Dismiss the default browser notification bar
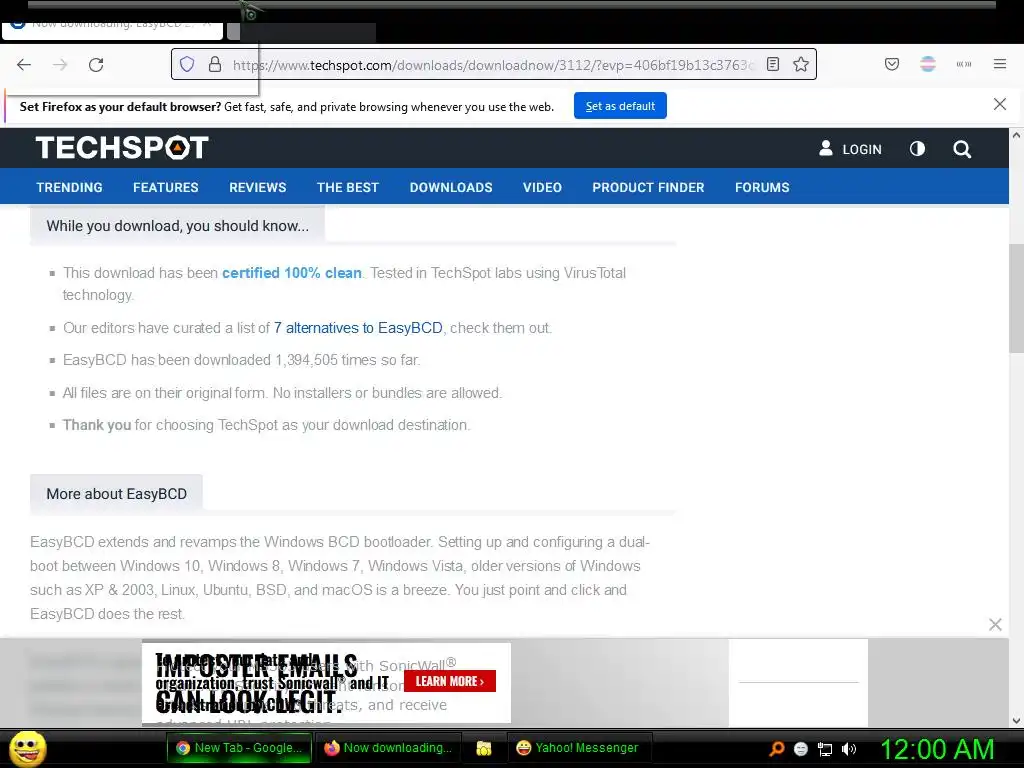Viewport: 1024px width, 768px height. [1000, 104]
